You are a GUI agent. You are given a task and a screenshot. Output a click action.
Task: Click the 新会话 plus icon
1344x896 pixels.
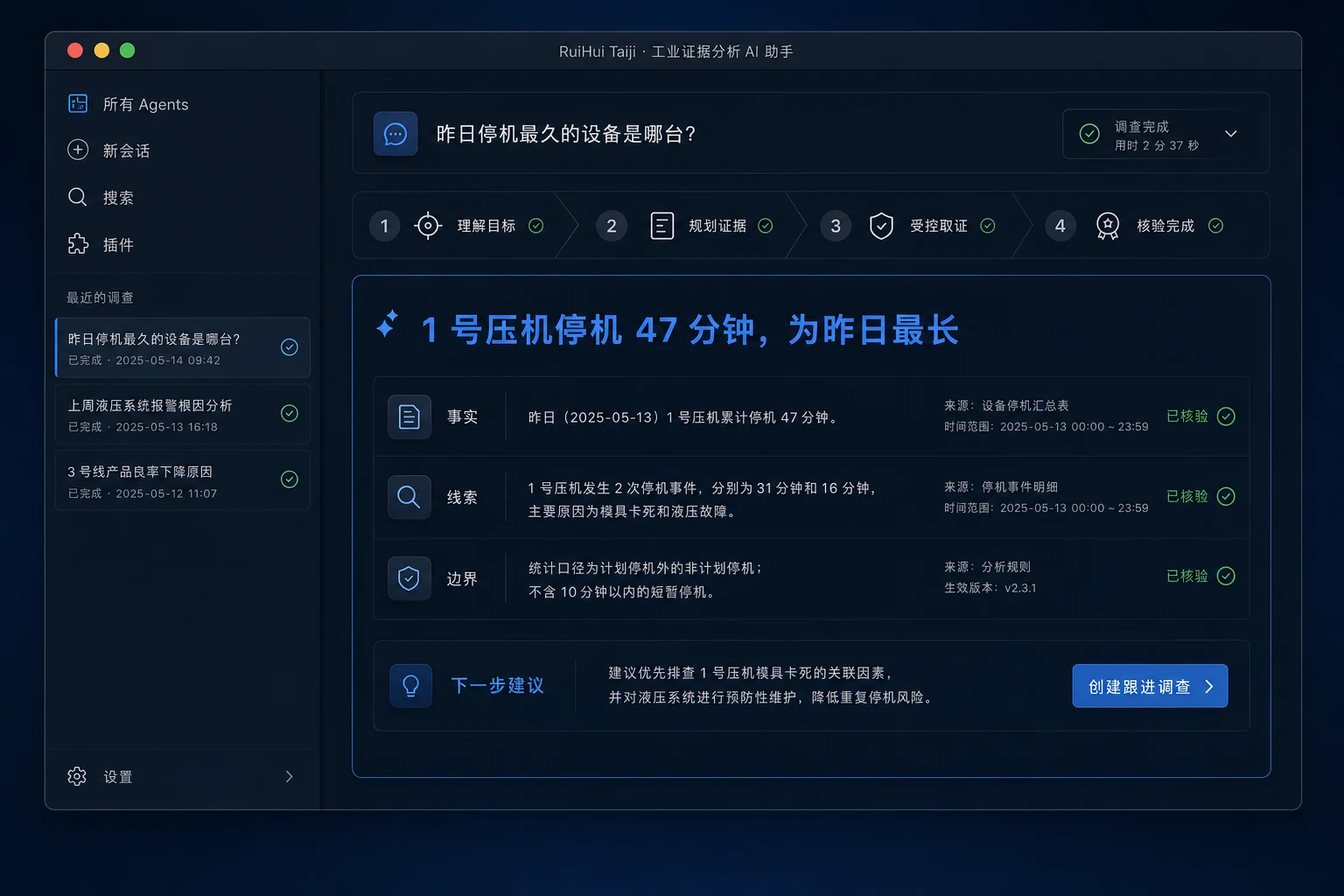click(78, 150)
